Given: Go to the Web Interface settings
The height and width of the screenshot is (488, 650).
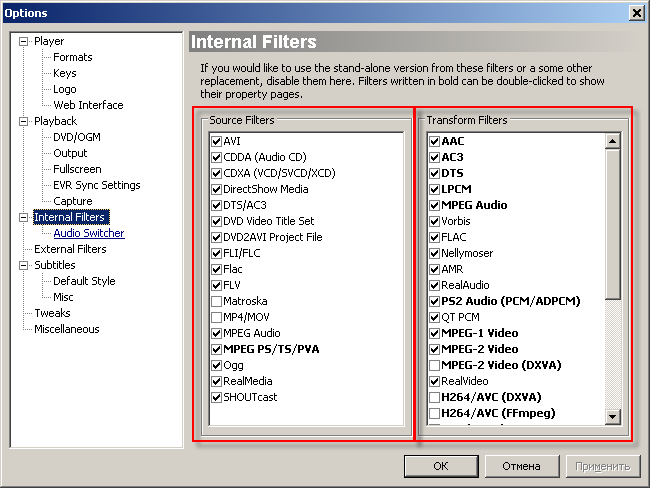Looking at the screenshot, I should pos(88,105).
